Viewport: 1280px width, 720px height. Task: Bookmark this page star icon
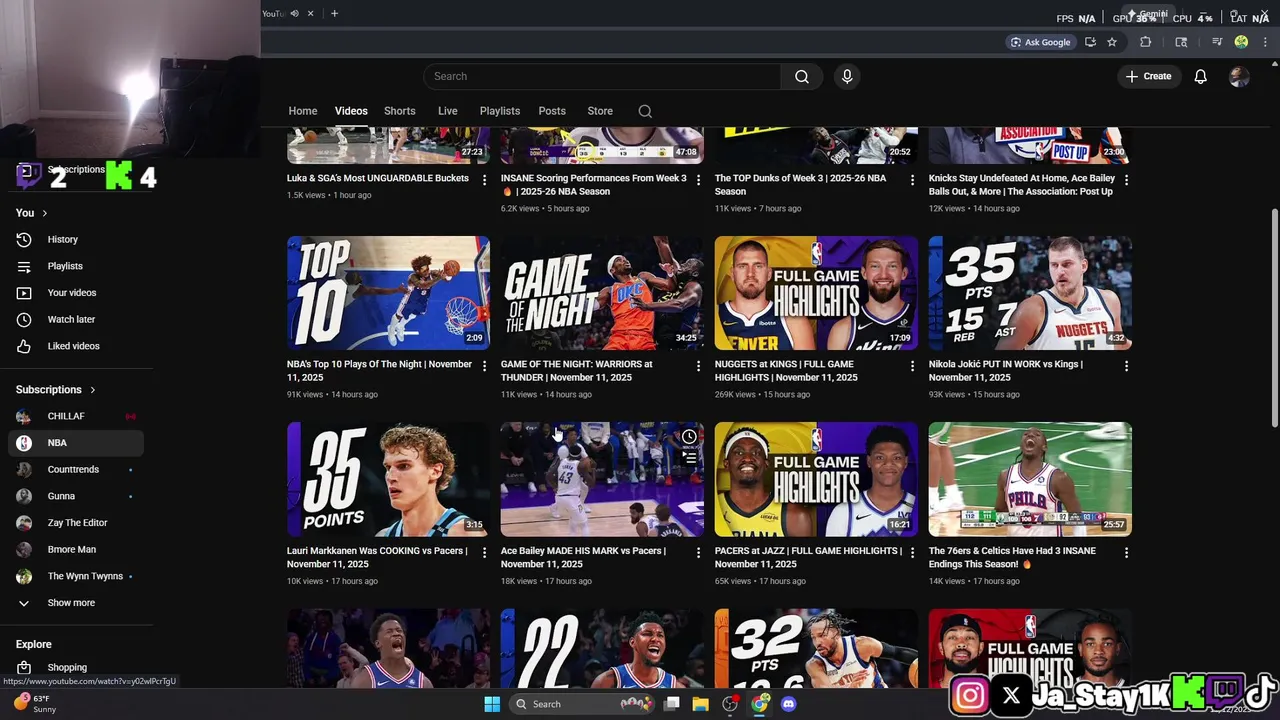click(x=1111, y=42)
